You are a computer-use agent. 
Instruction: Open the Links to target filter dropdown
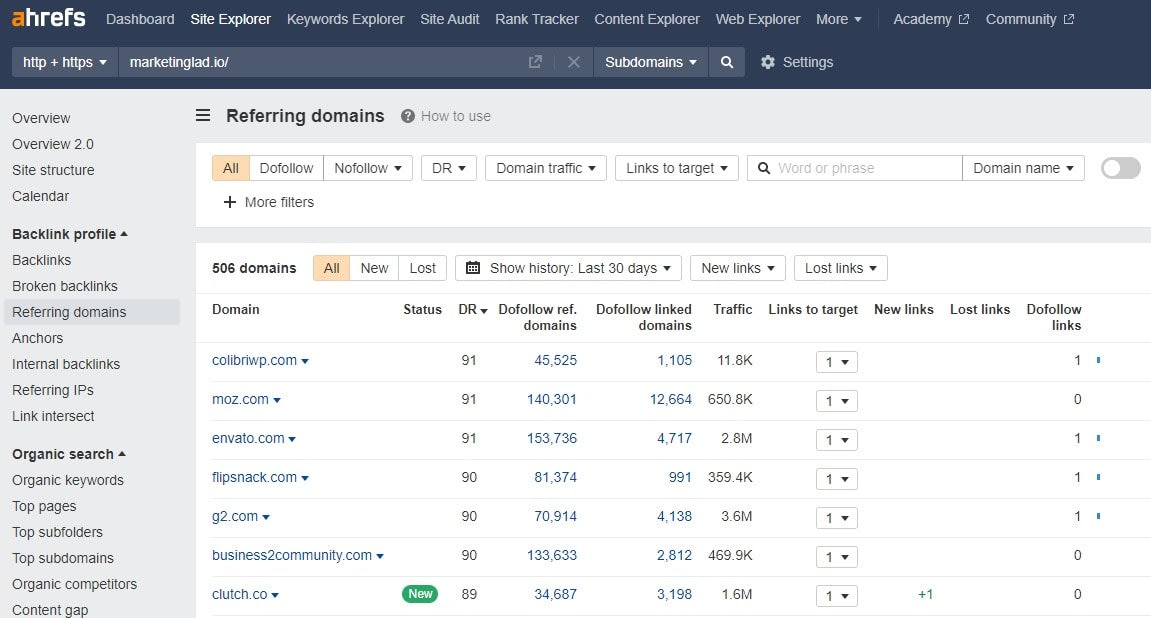point(677,168)
